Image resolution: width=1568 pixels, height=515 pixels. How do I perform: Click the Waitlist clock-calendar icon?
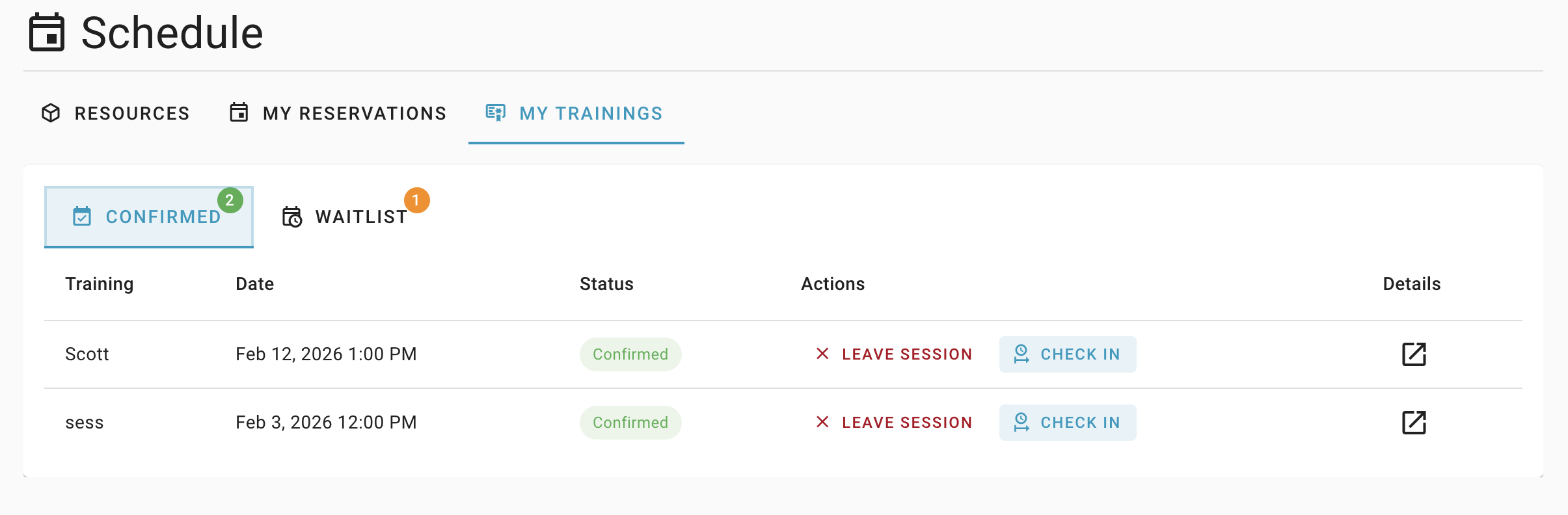(292, 217)
